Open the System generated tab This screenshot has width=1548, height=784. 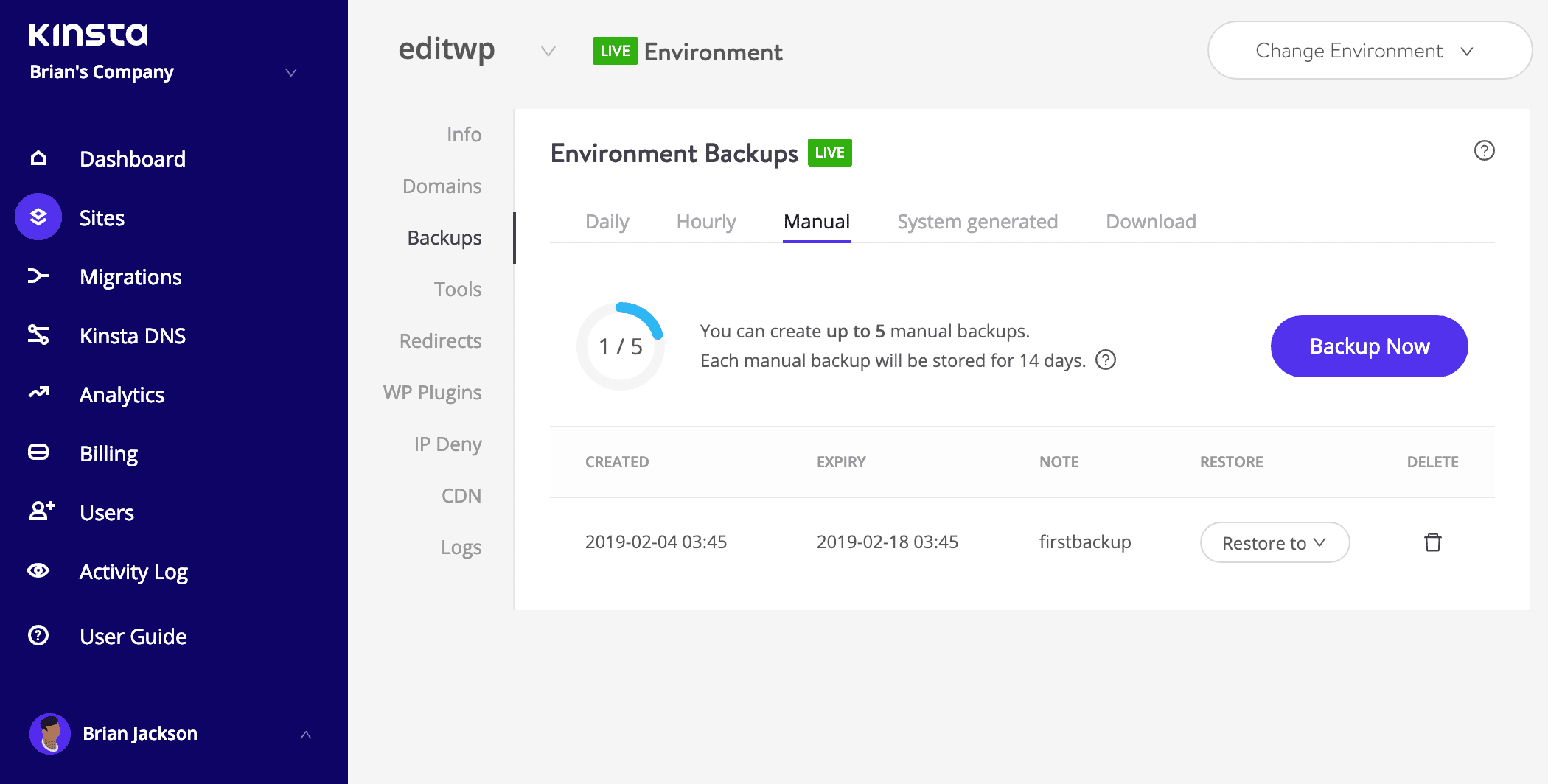pos(977,222)
